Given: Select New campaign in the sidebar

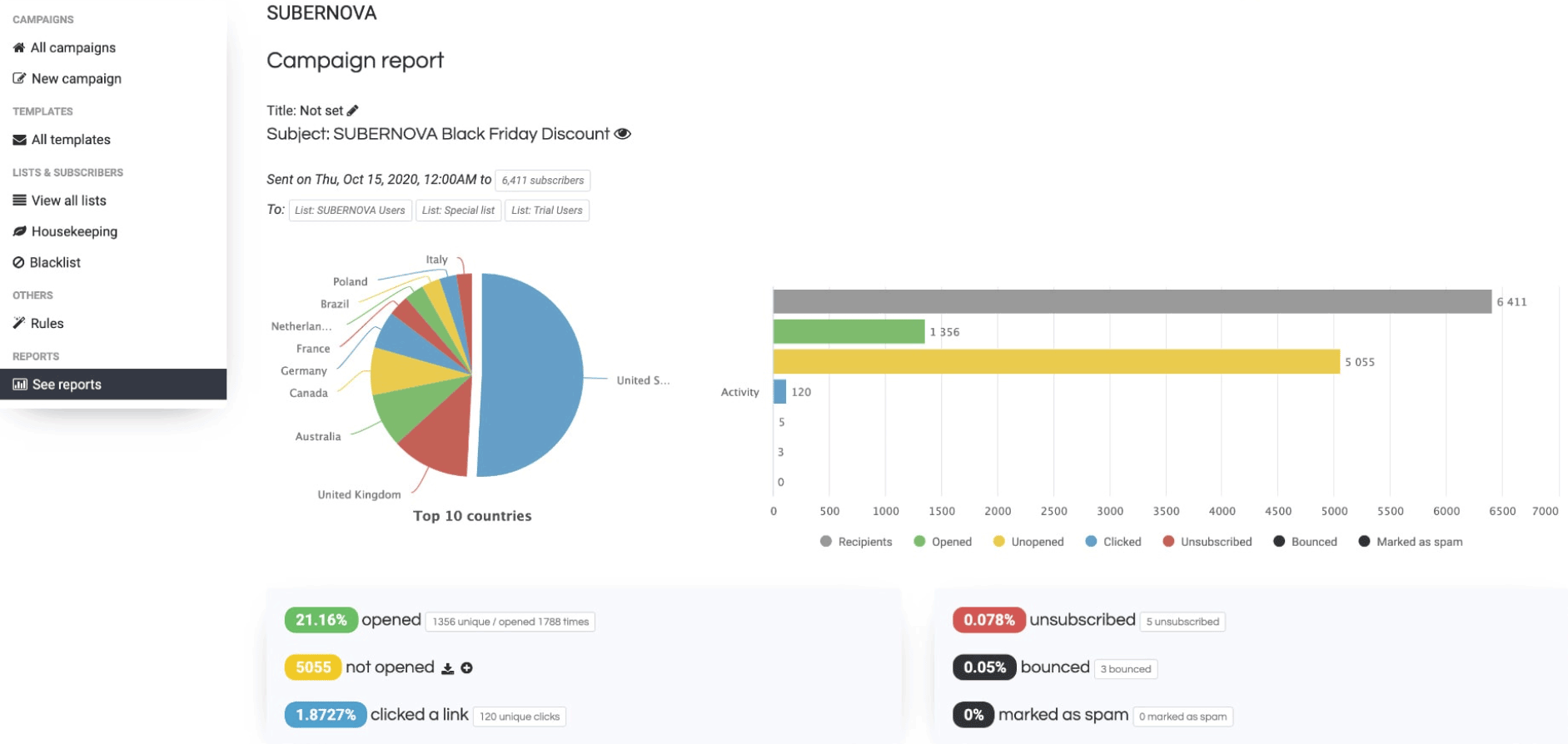Looking at the screenshot, I should (x=67, y=78).
